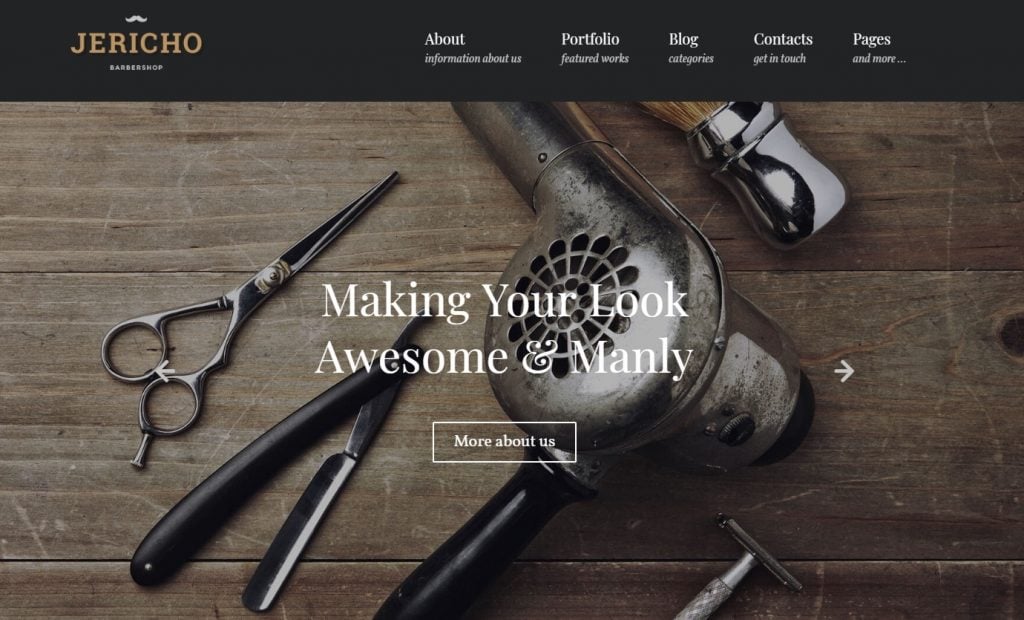The width and height of the screenshot is (1024, 620).
Task: Open the Jericho logo home link
Action: 136,43
